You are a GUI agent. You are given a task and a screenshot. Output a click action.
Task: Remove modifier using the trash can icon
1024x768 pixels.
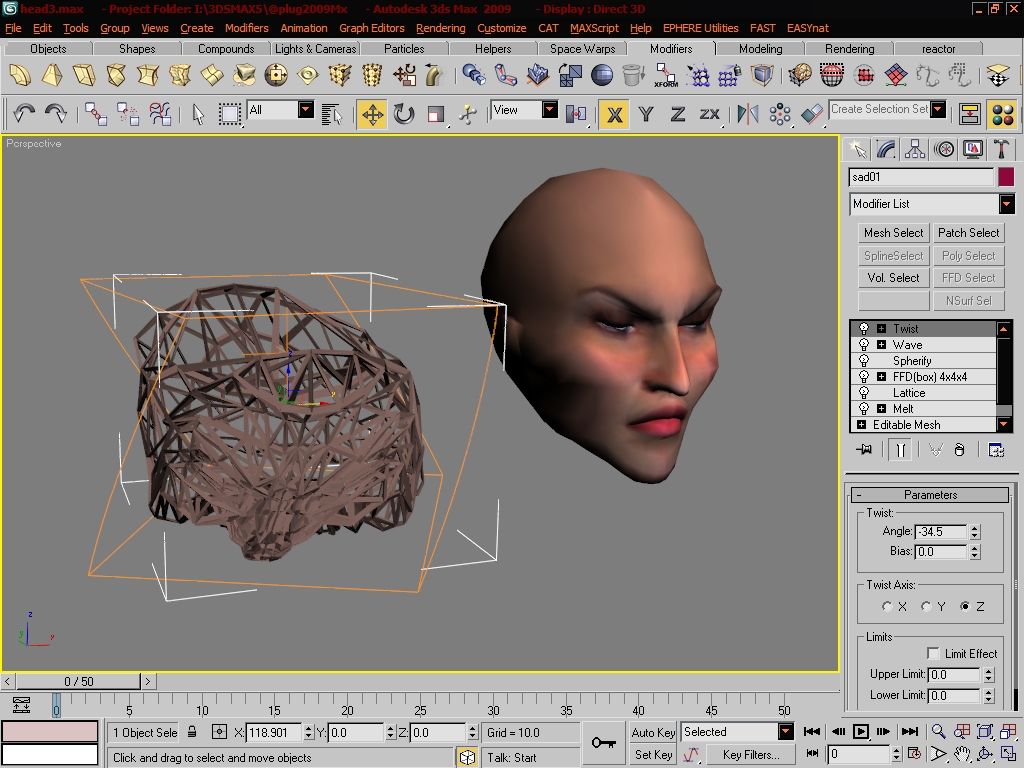click(x=959, y=450)
